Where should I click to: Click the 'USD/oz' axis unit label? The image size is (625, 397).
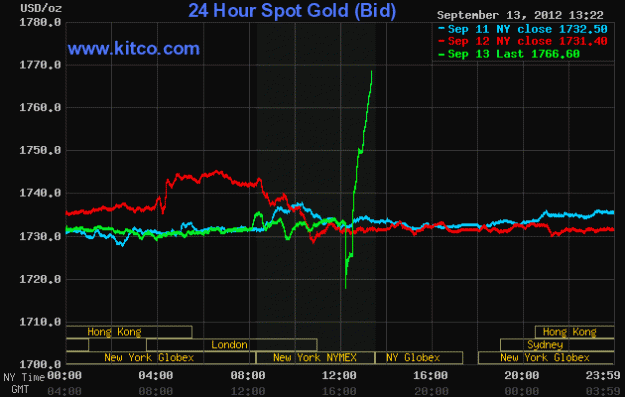pos(41,8)
